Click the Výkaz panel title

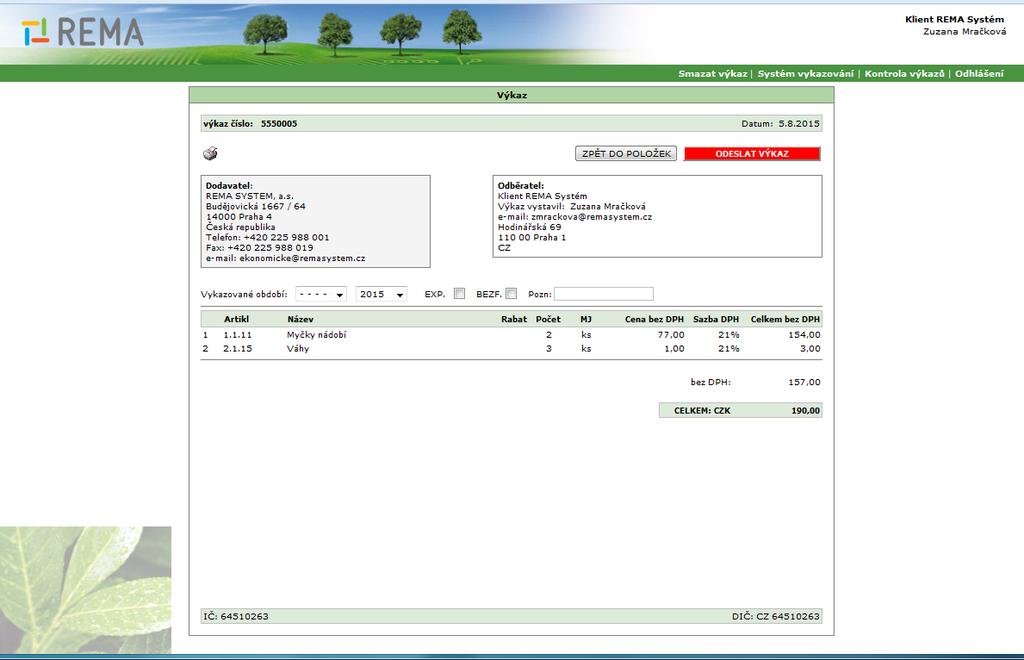tap(512, 95)
